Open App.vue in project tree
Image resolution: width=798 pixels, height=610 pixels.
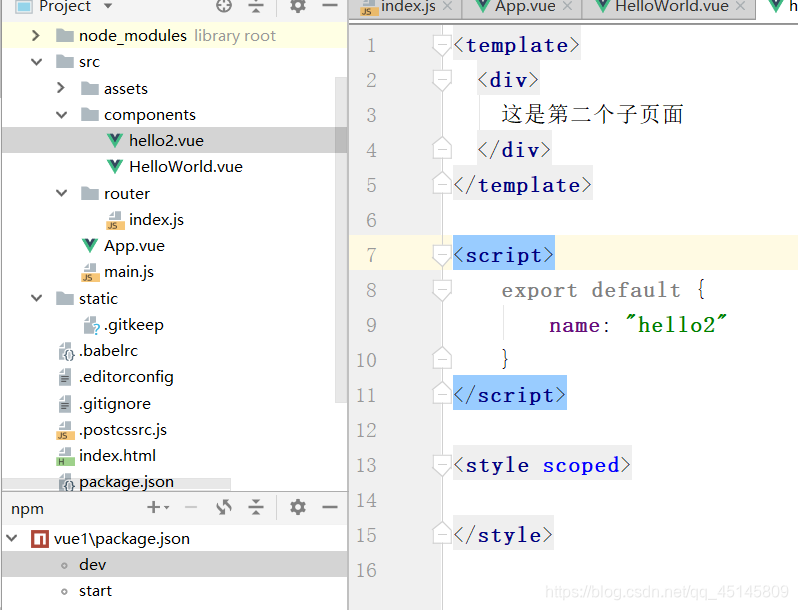(175, 246)
